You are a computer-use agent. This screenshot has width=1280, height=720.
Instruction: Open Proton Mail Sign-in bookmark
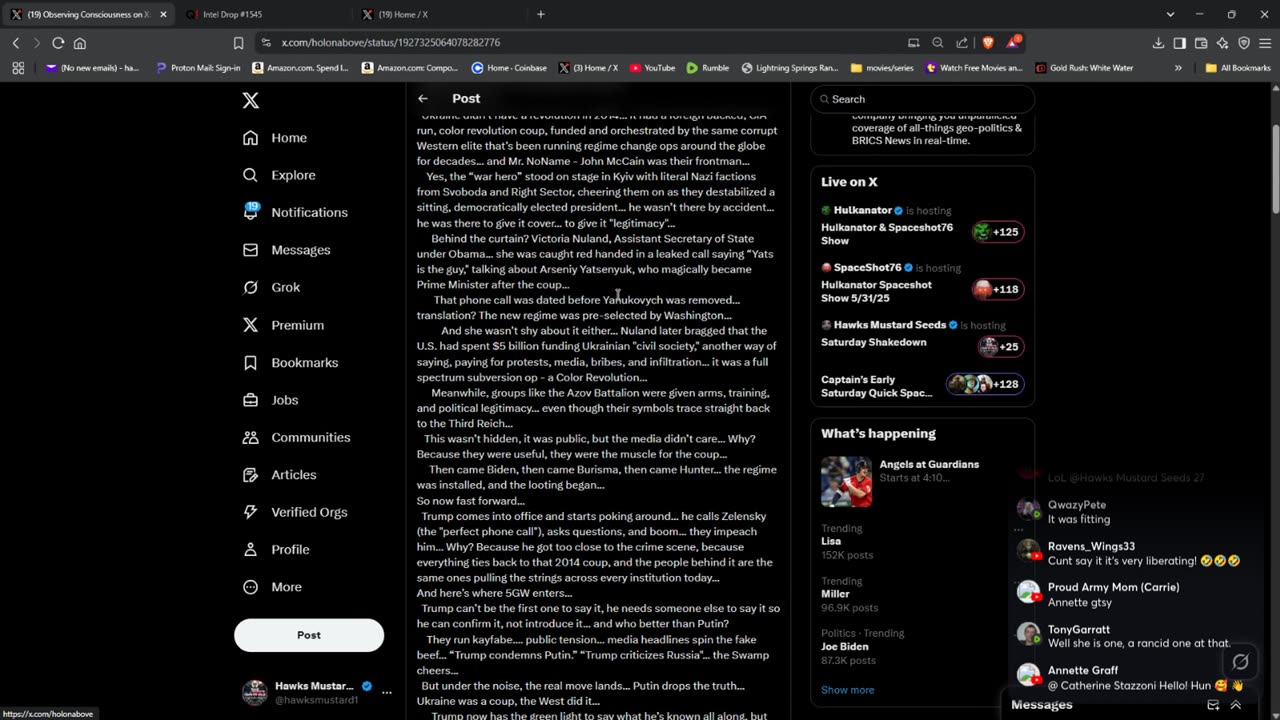[x=198, y=68]
